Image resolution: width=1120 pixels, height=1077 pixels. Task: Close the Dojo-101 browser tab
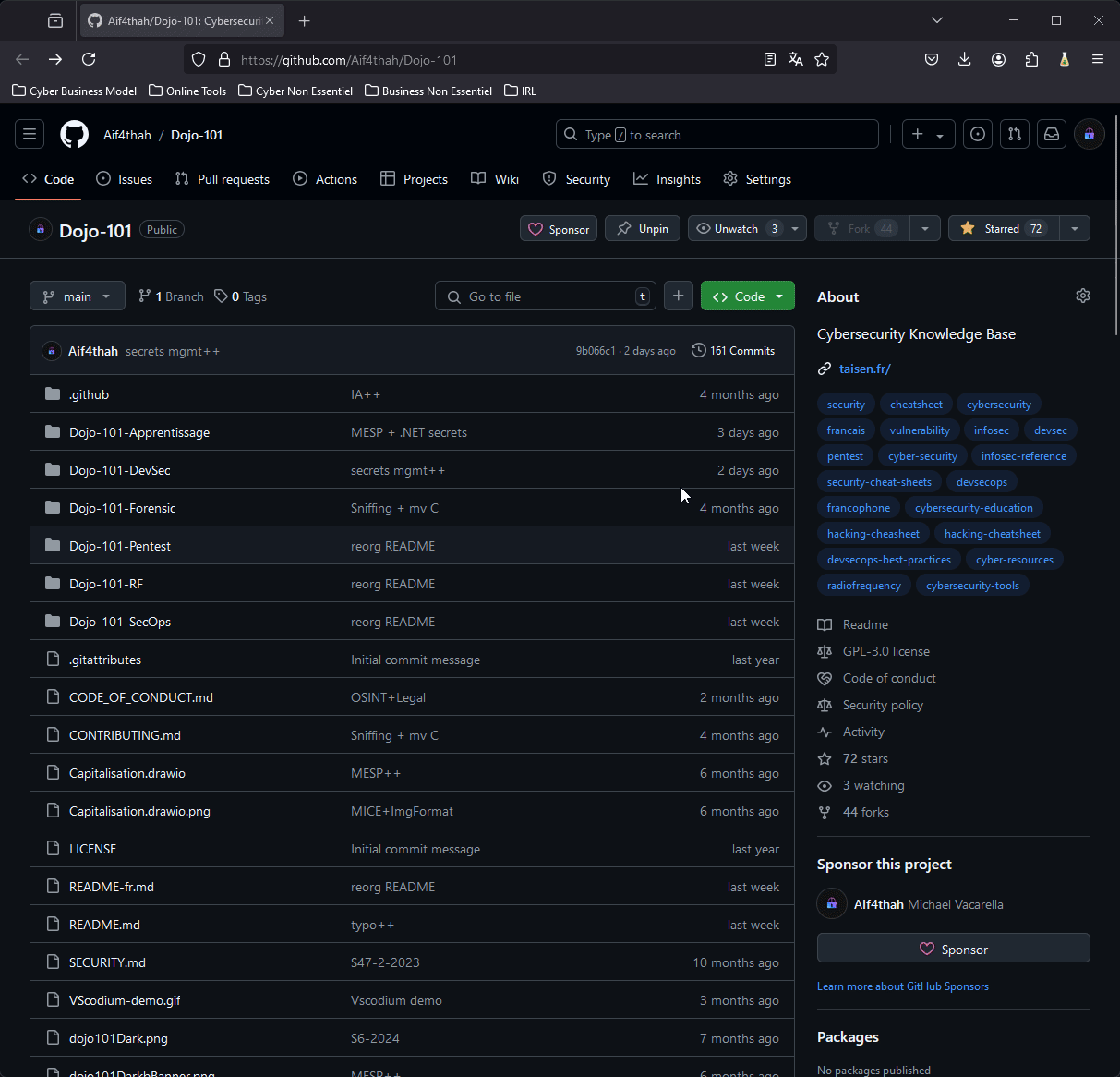pos(270,20)
